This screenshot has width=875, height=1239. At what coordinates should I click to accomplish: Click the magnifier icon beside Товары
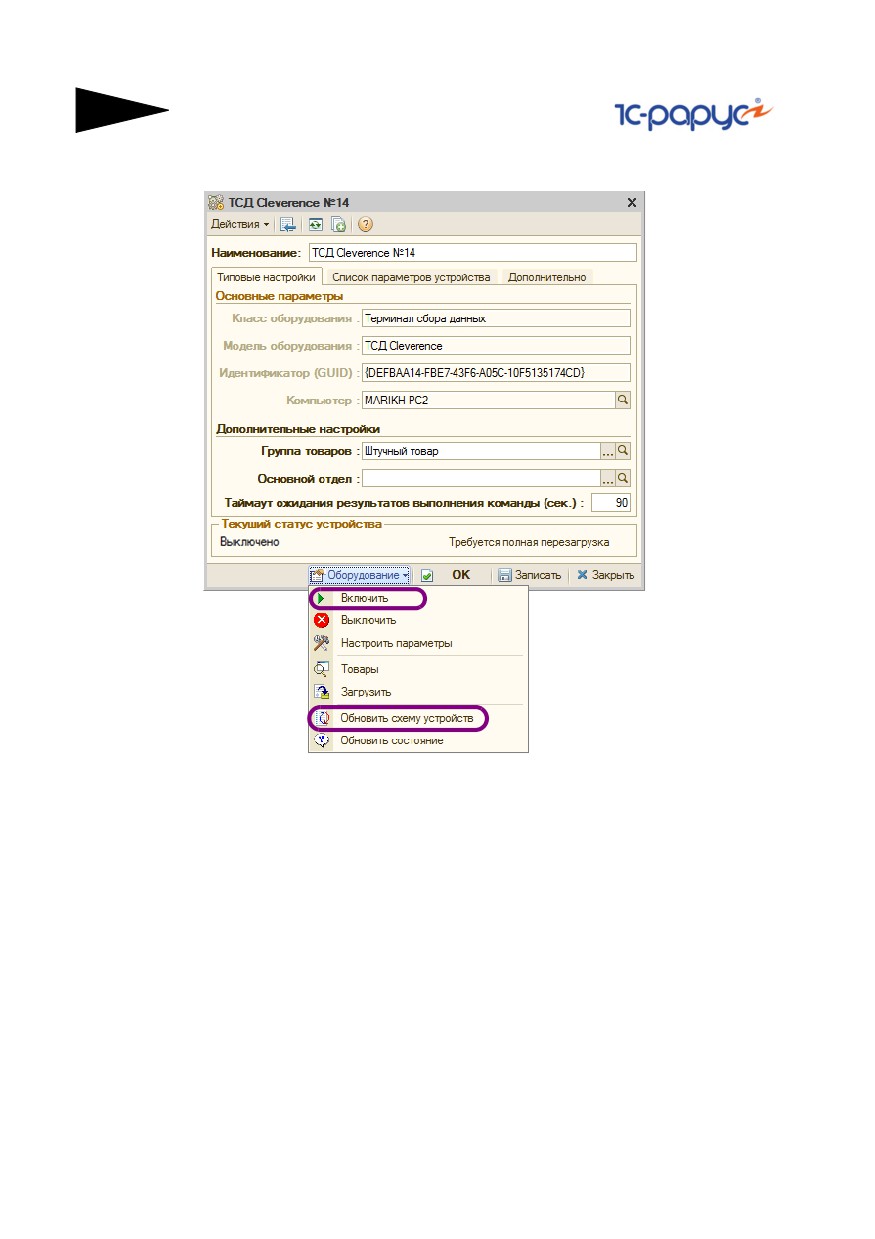321,669
